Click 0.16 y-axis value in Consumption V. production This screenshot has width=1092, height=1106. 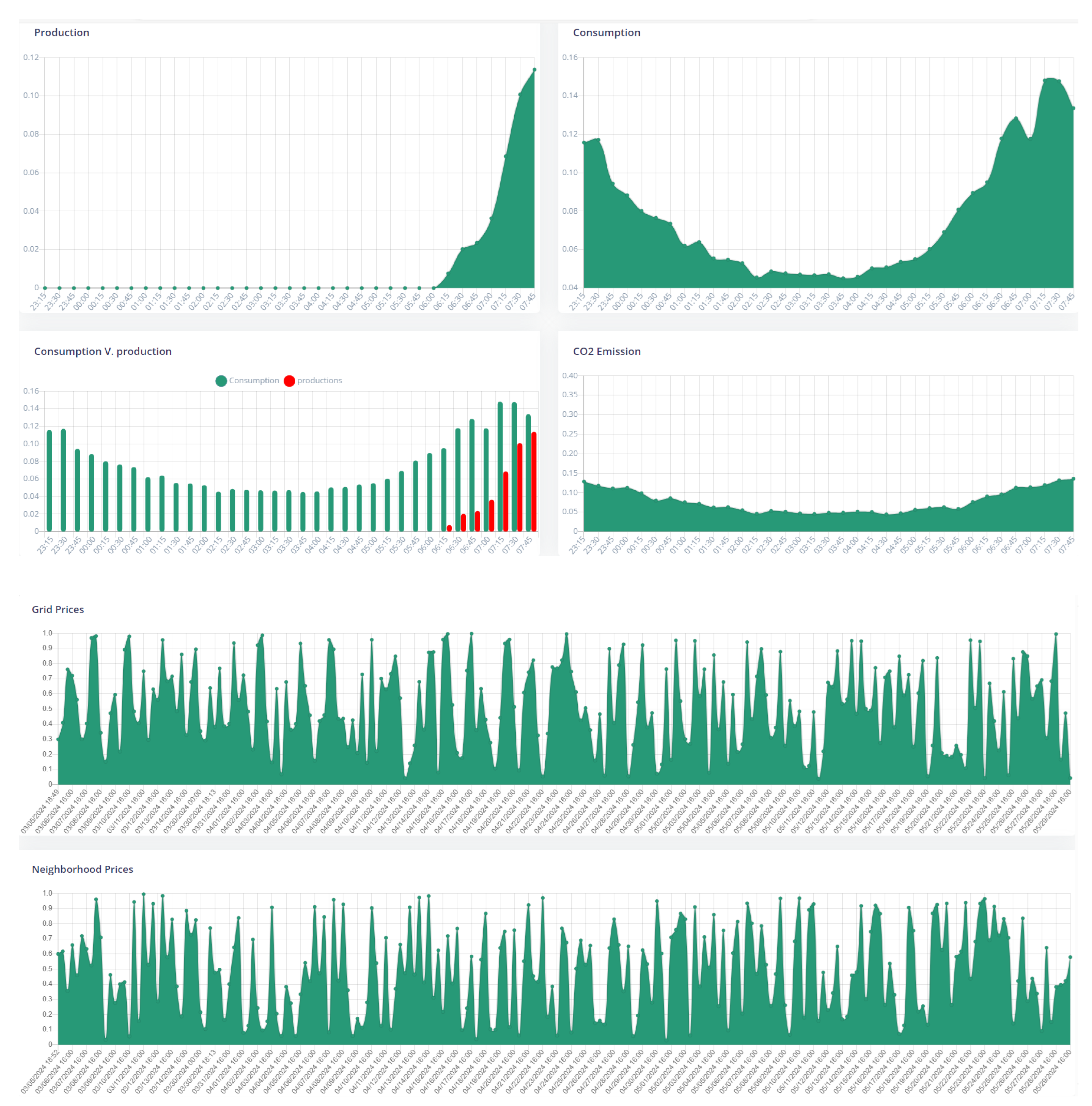(31, 391)
